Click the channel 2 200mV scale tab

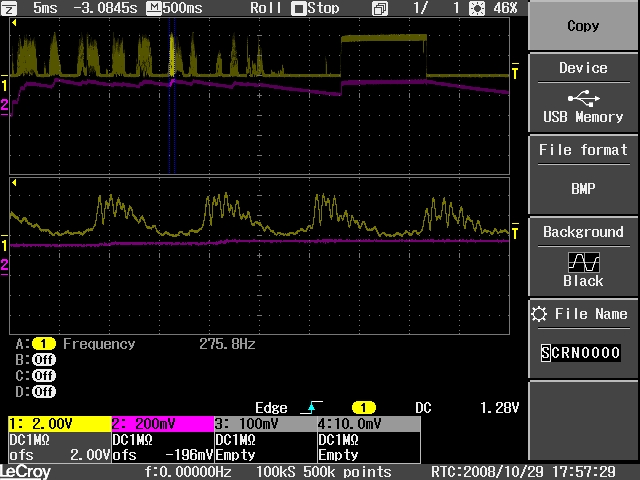[x=162, y=424]
